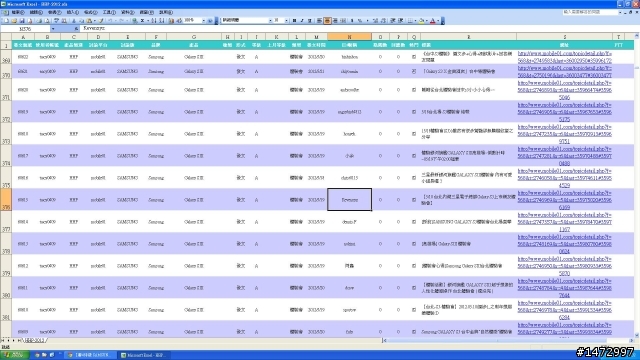Open the 工具(T) Tools menu

point(109,13)
